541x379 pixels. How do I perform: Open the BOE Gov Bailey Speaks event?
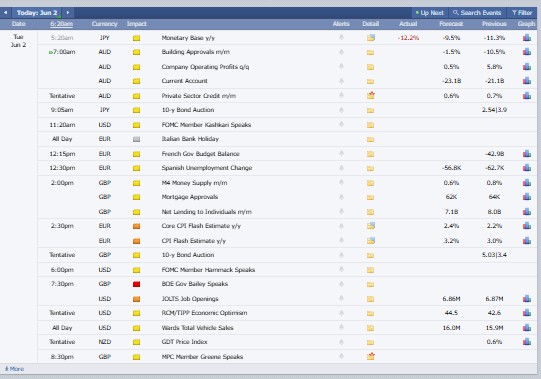(195, 284)
